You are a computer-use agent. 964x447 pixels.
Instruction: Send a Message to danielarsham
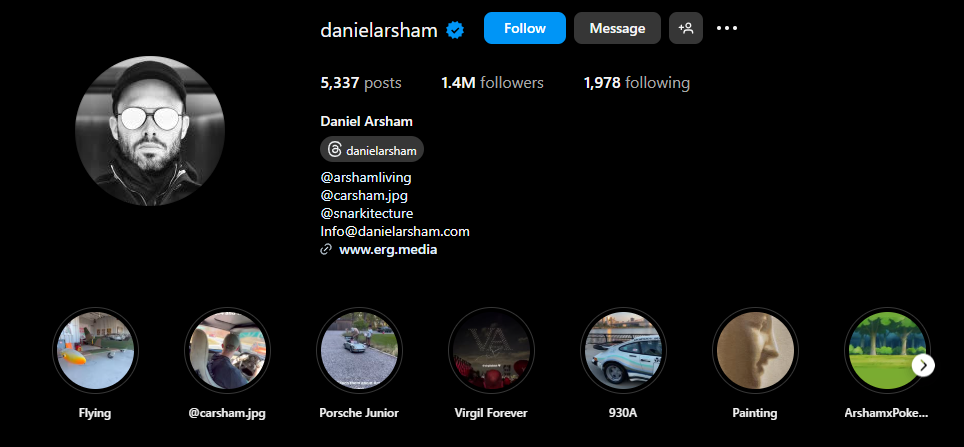(x=617, y=28)
